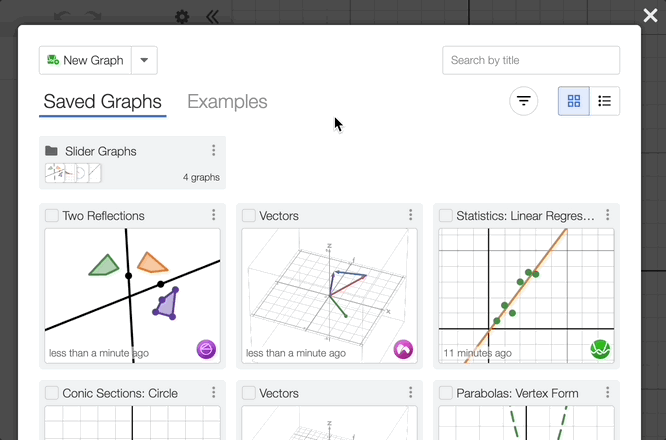This screenshot has width=666, height=440.
Task: Tick the Parabolas: Vertex Form checkbox
Action: point(446,393)
